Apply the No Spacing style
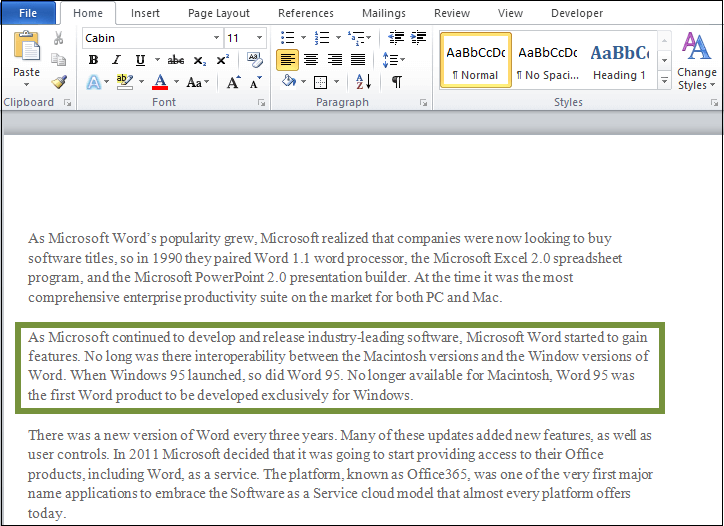Image resolution: width=724 pixels, height=526 pixels. pos(548,60)
